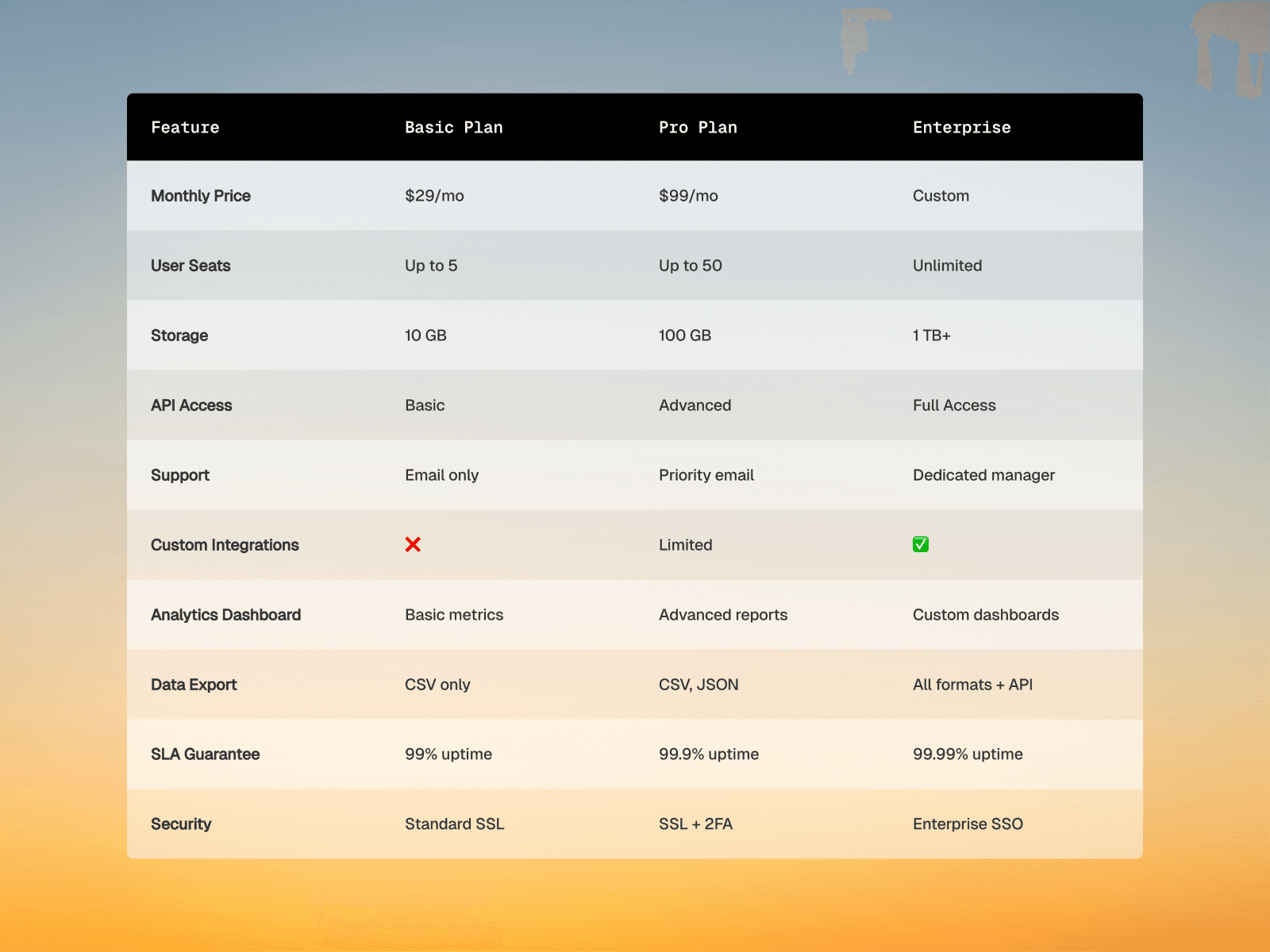Pick the "SSL + 2FA" security cell

(695, 824)
